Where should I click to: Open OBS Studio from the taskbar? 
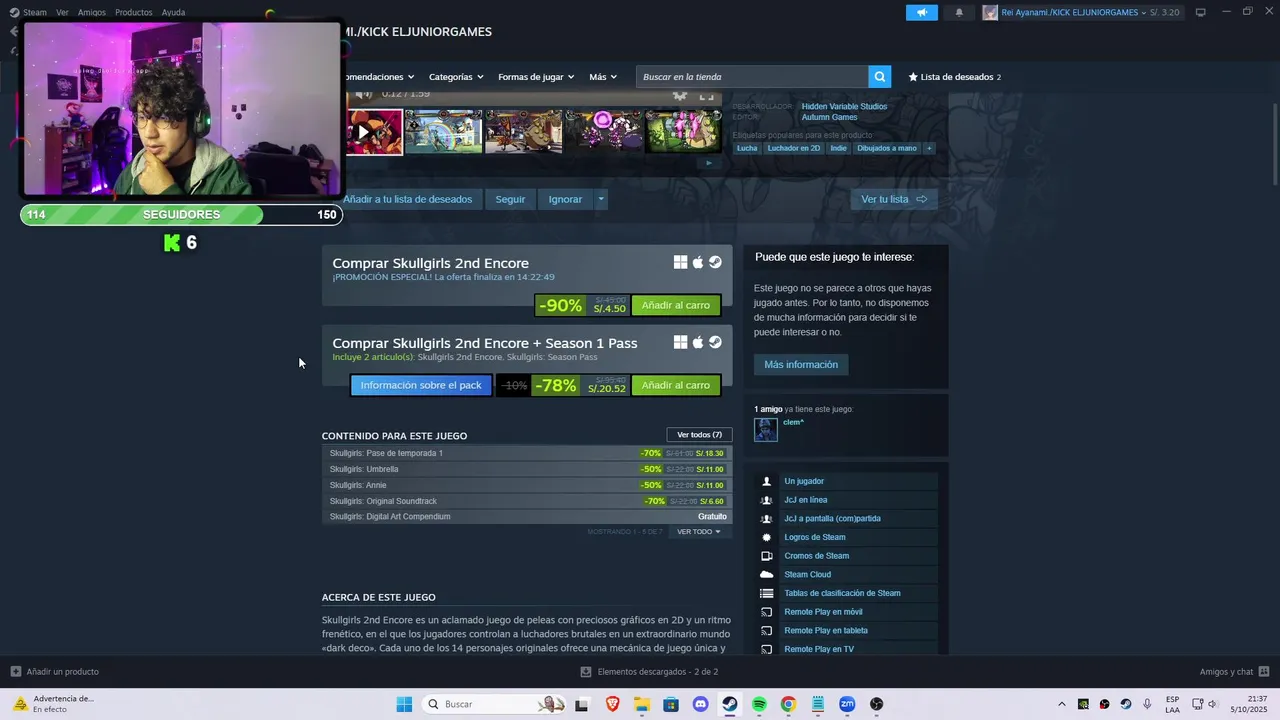[x=877, y=704]
